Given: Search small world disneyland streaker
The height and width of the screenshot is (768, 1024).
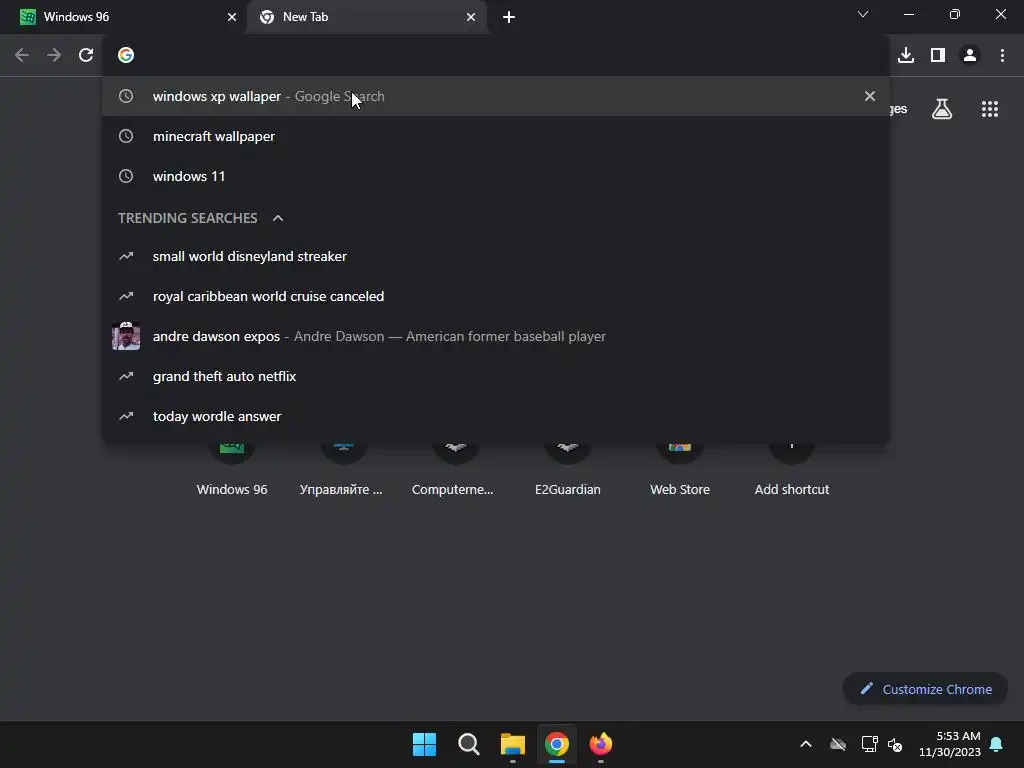Looking at the screenshot, I should click(496, 257).
